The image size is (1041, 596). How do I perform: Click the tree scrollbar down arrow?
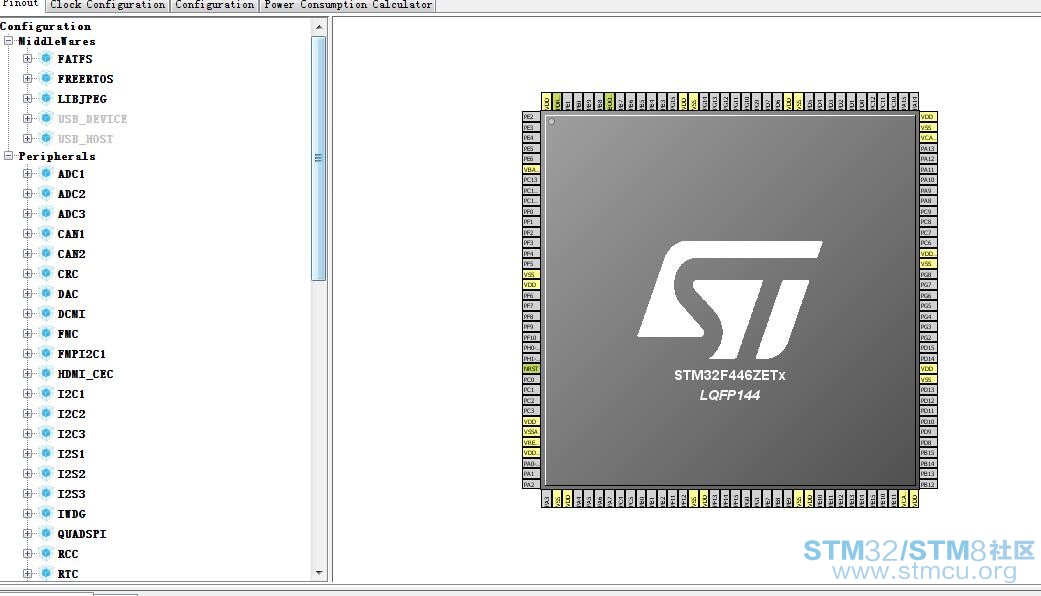(319, 572)
